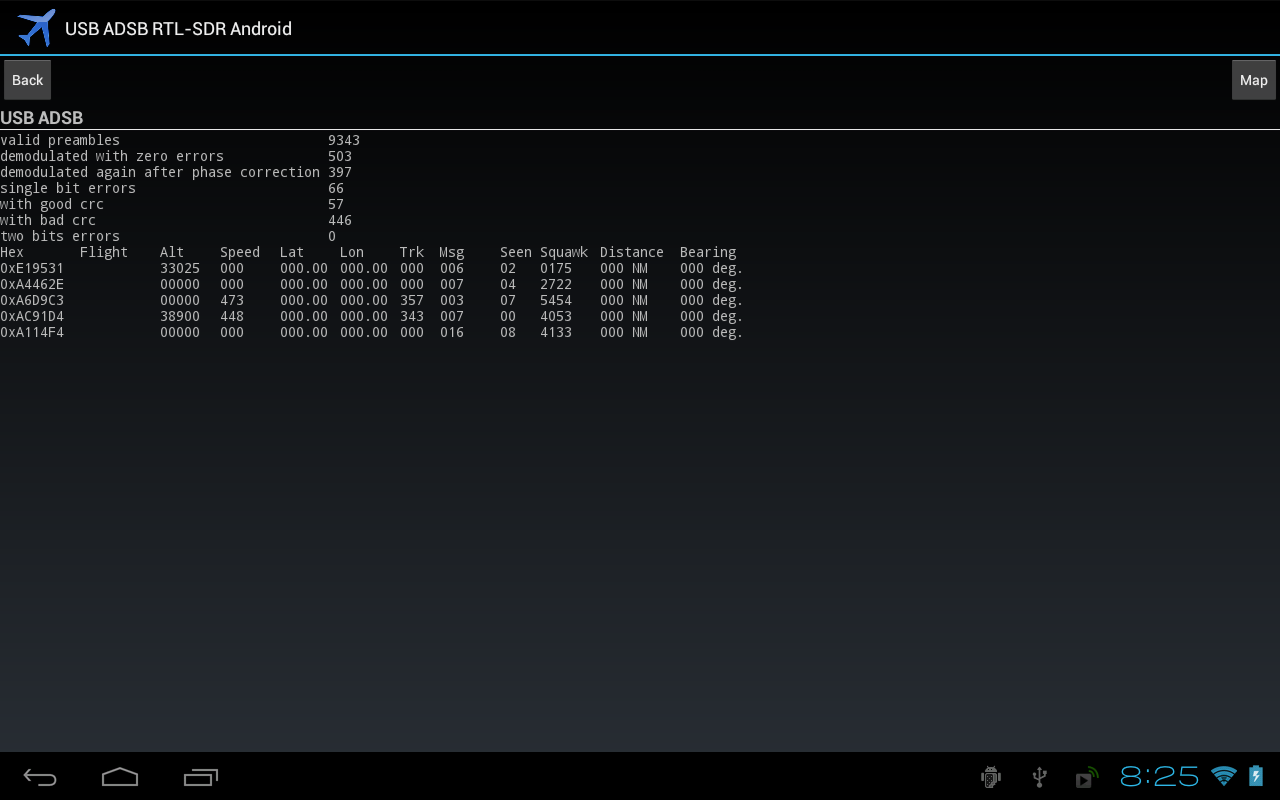Tap the Wi-Fi signal icon
The image size is (1280, 800).
(x=1223, y=776)
